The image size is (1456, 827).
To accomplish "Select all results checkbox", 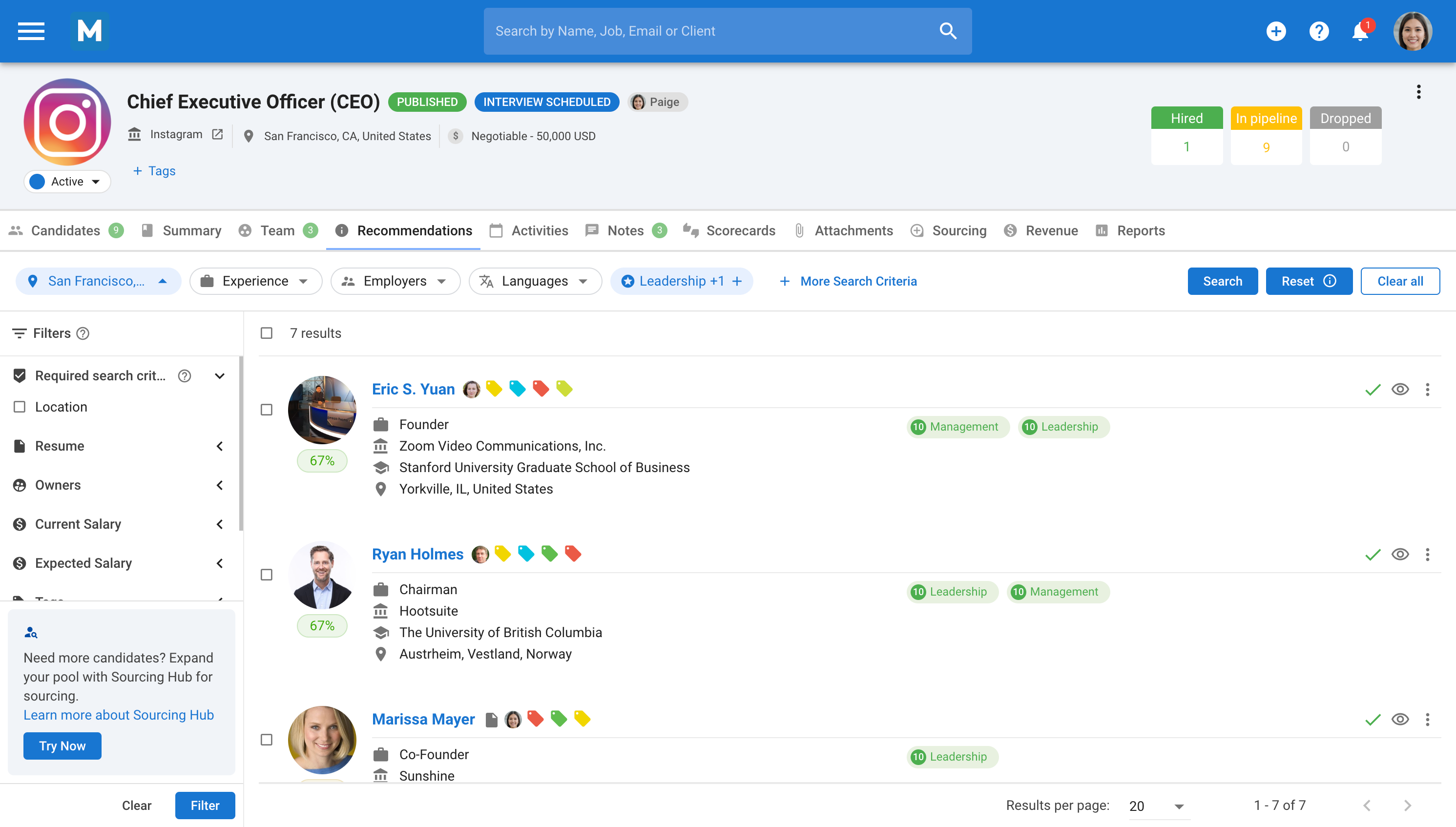I will point(267,333).
